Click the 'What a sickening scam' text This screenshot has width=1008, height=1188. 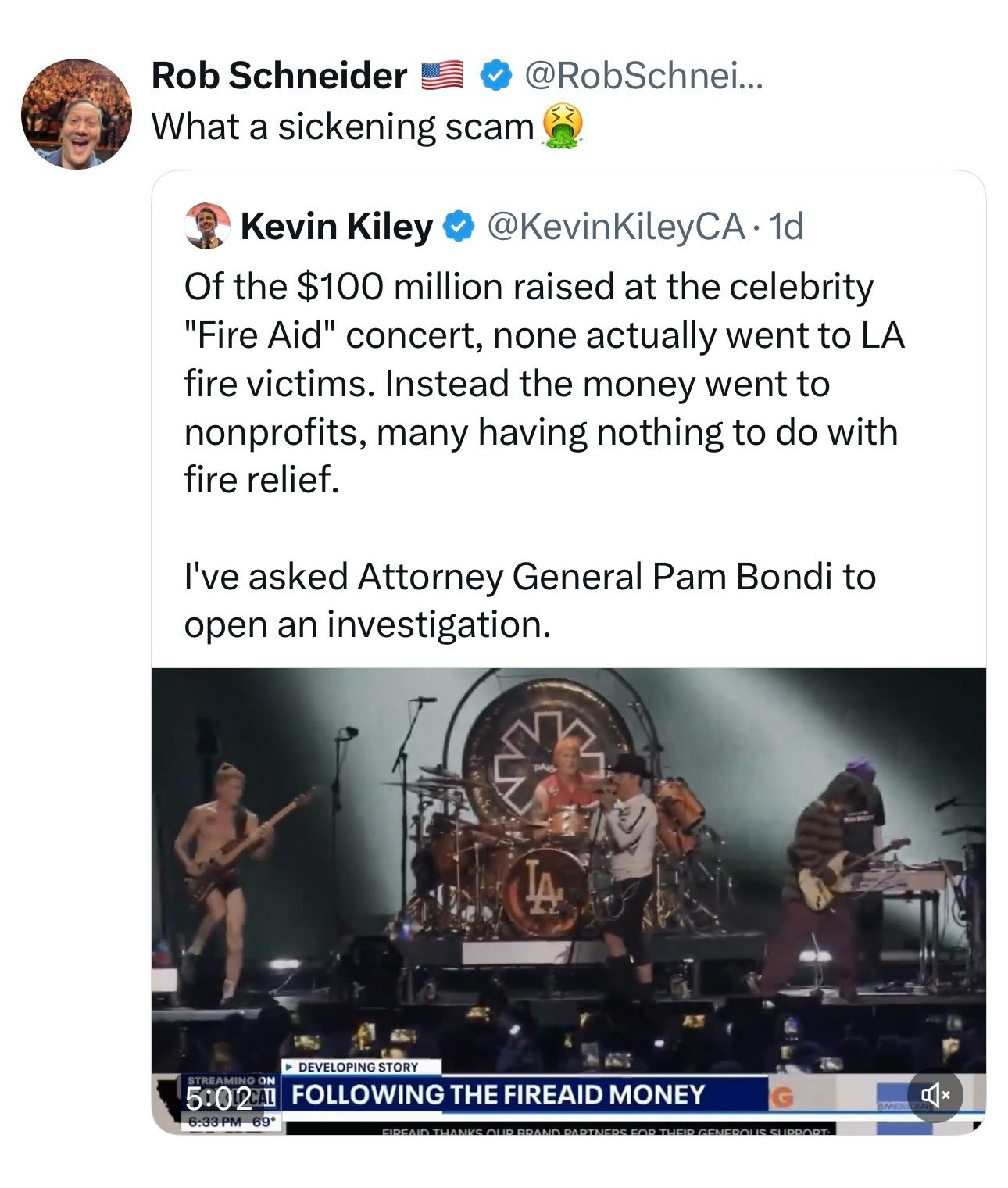click(x=342, y=127)
